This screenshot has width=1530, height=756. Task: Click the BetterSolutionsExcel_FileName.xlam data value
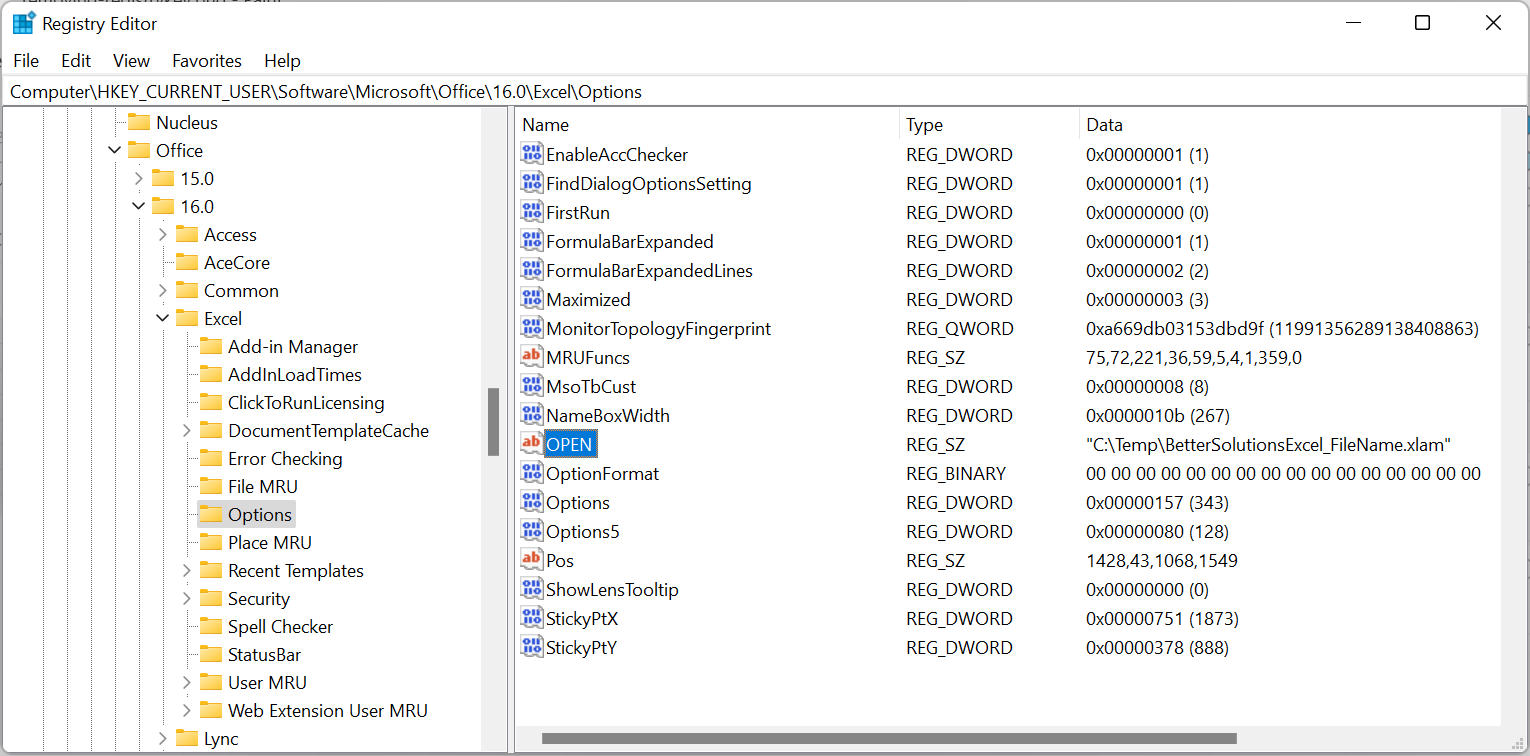tap(1268, 444)
